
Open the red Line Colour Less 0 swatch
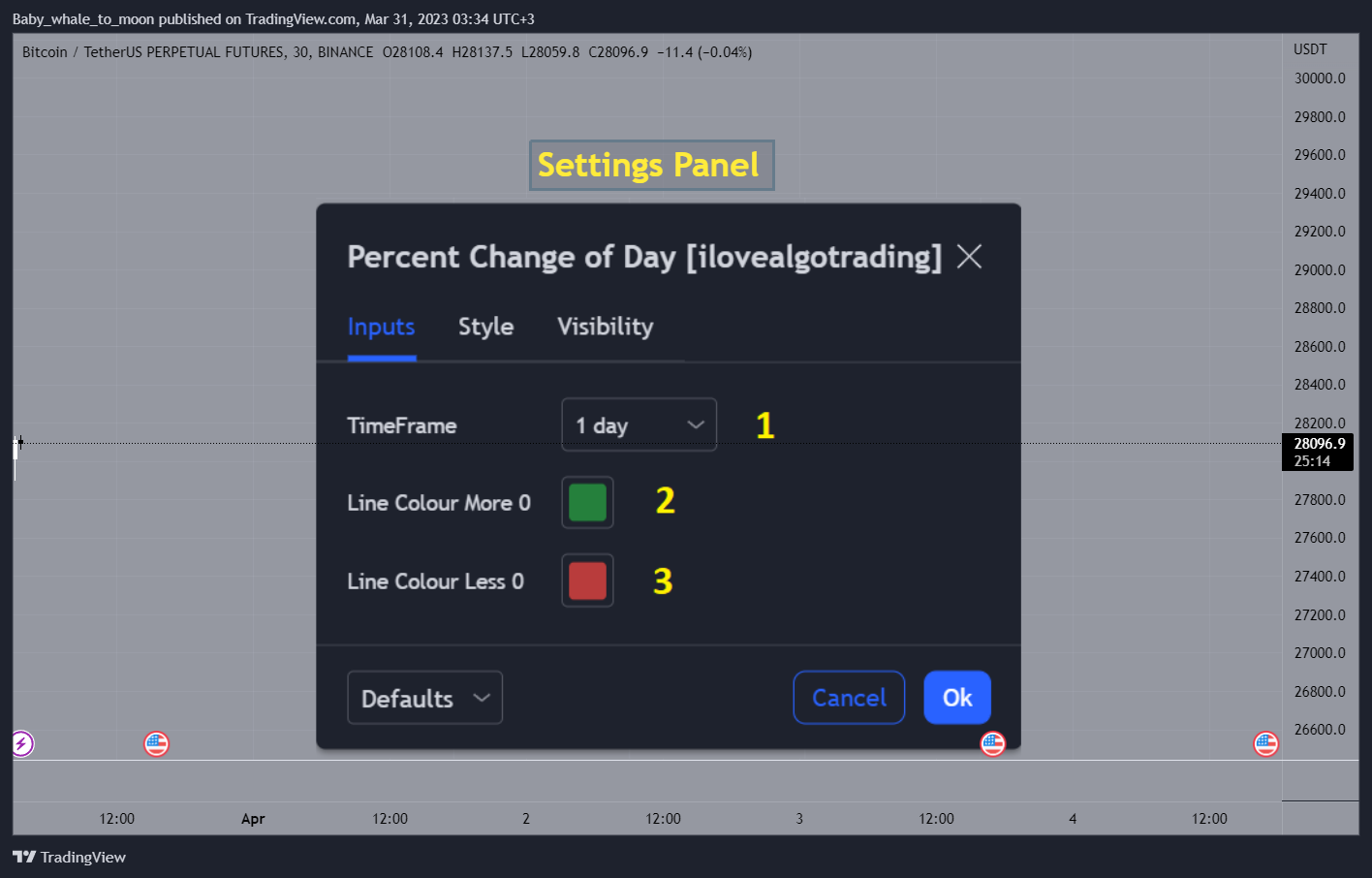587,580
